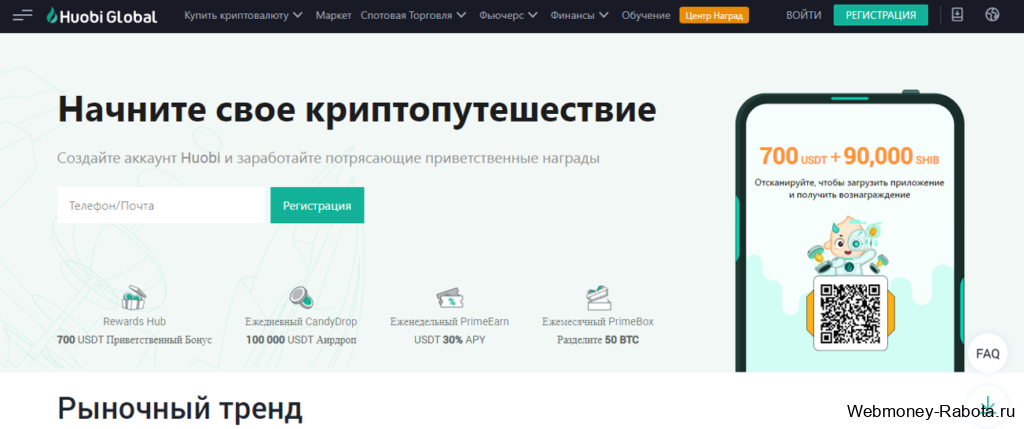This screenshot has width=1024, height=429.
Task: Expand the Спотовая Торговля dropdown
Action: pos(413,15)
